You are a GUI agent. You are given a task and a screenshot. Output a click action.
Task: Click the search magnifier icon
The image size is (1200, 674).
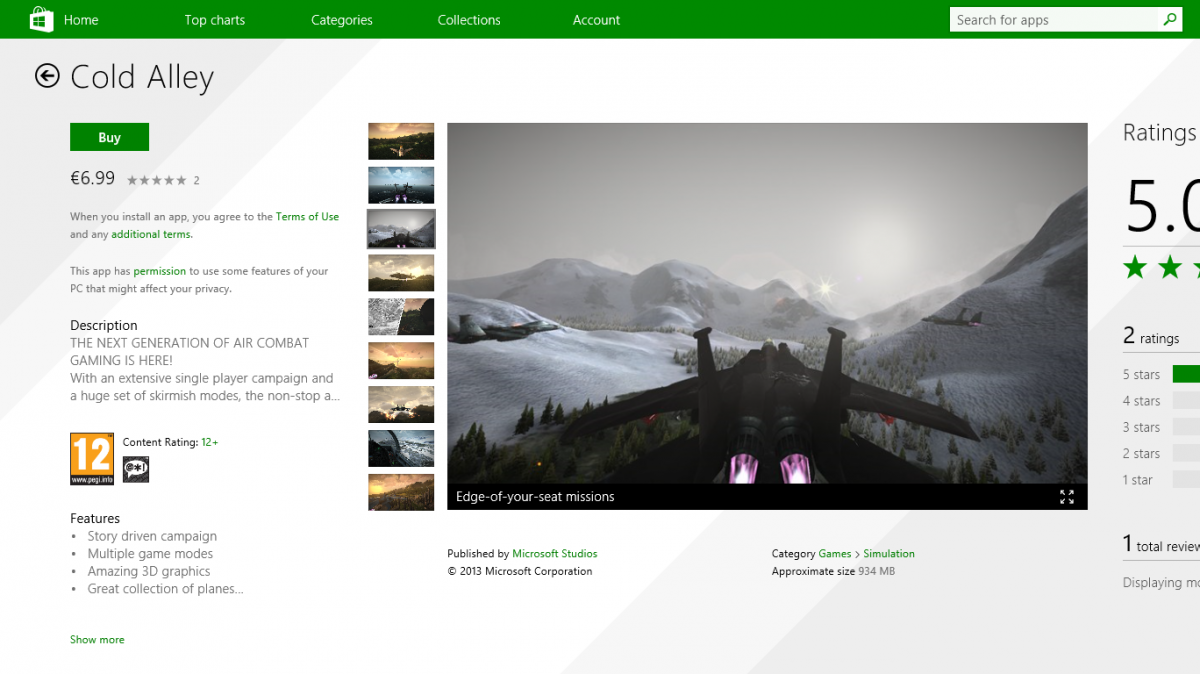[1170, 20]
